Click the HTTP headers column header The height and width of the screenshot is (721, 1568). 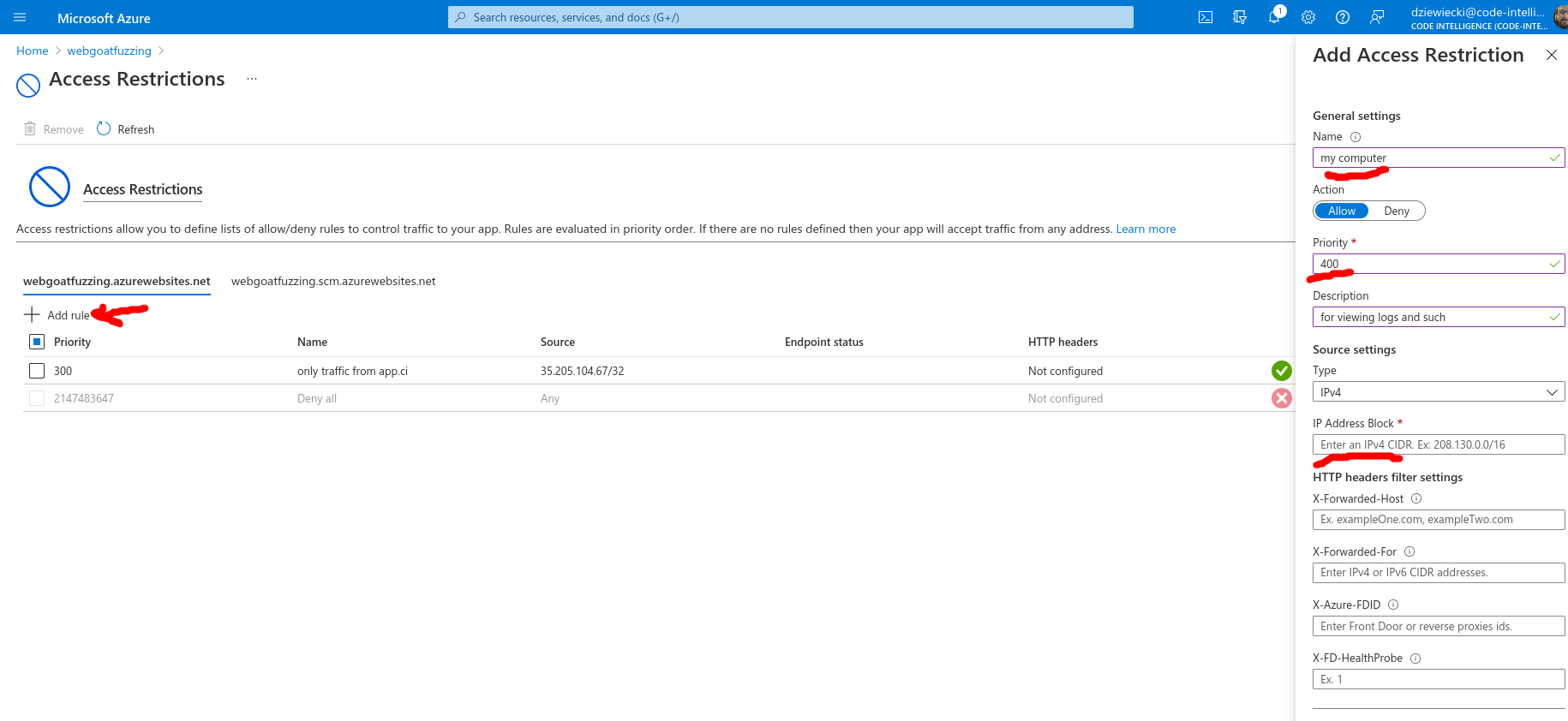point(1062,342)
